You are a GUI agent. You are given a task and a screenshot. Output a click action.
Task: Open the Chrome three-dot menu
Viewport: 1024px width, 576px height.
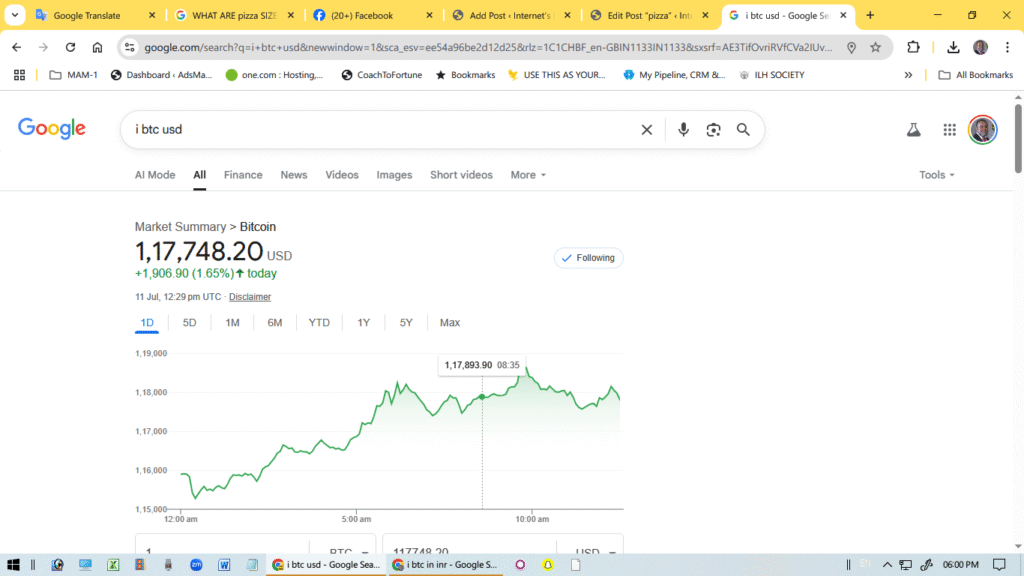coord(1008,47)
